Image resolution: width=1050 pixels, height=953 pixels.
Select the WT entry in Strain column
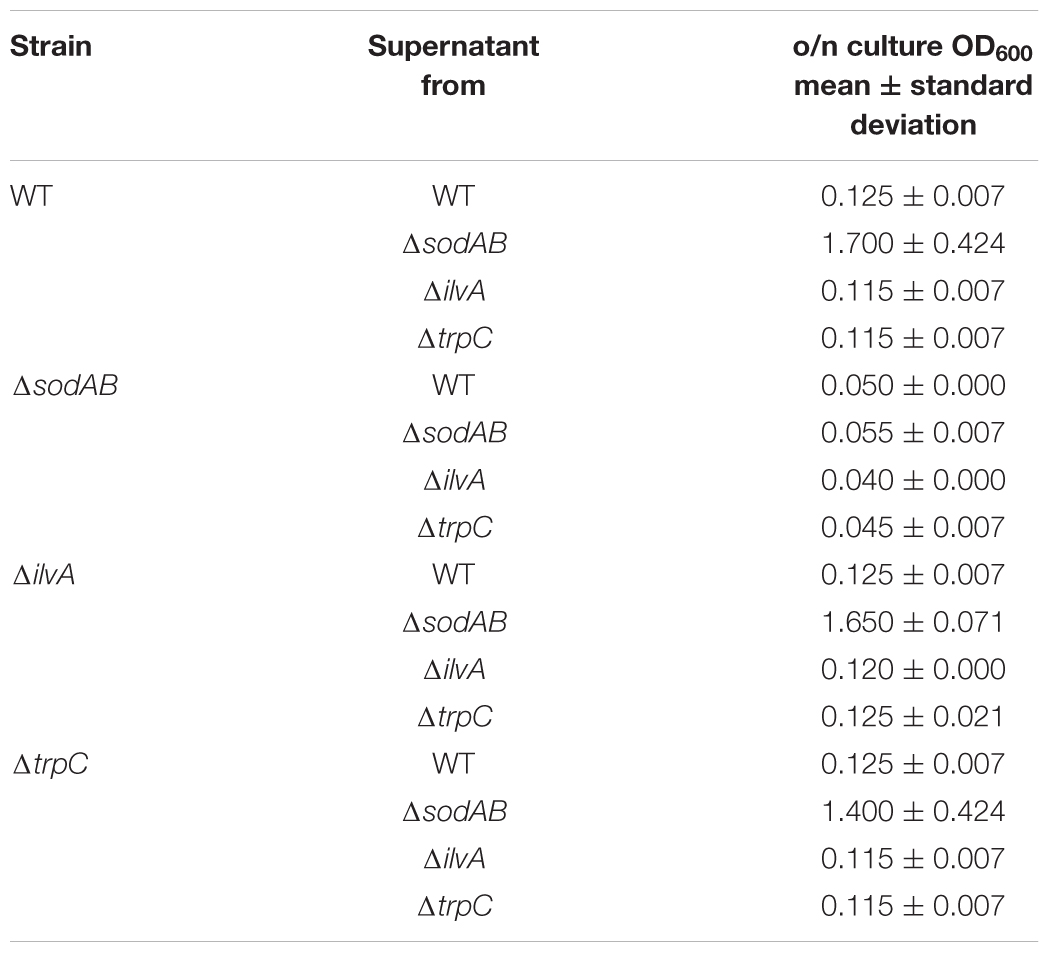pos(31,196)
